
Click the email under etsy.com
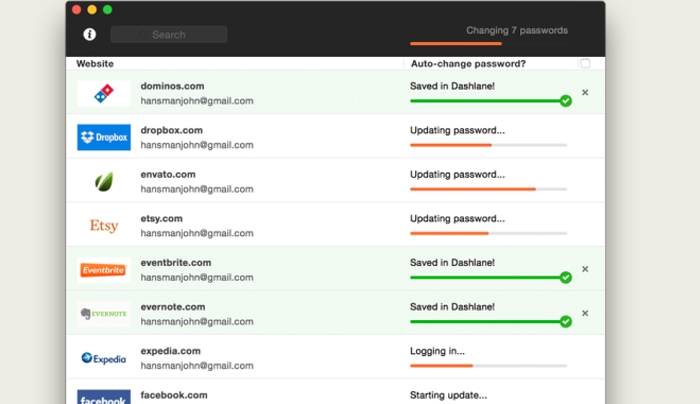197,233
